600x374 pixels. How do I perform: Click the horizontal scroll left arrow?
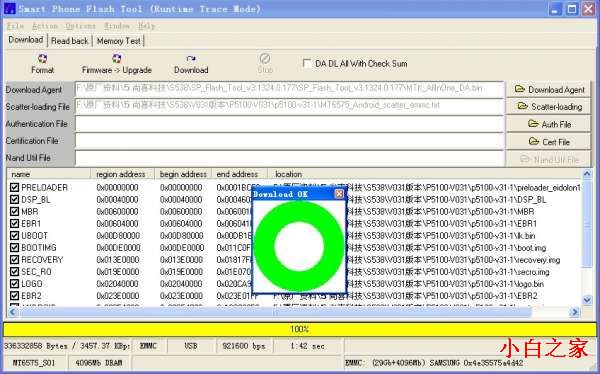tap(12, 312)
